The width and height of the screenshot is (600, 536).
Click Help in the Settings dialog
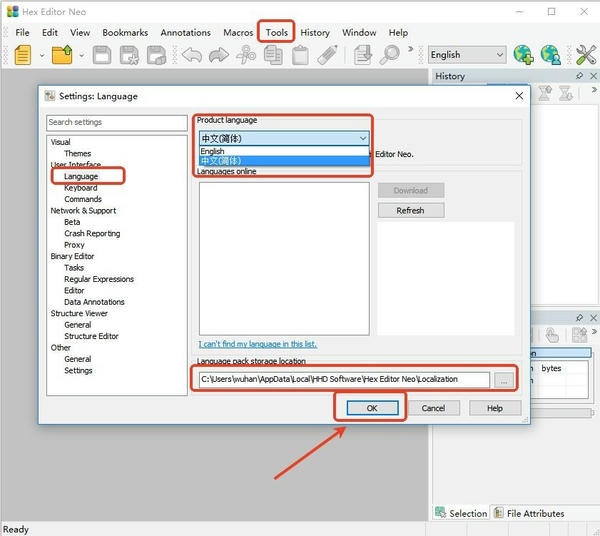click(495, 408)
